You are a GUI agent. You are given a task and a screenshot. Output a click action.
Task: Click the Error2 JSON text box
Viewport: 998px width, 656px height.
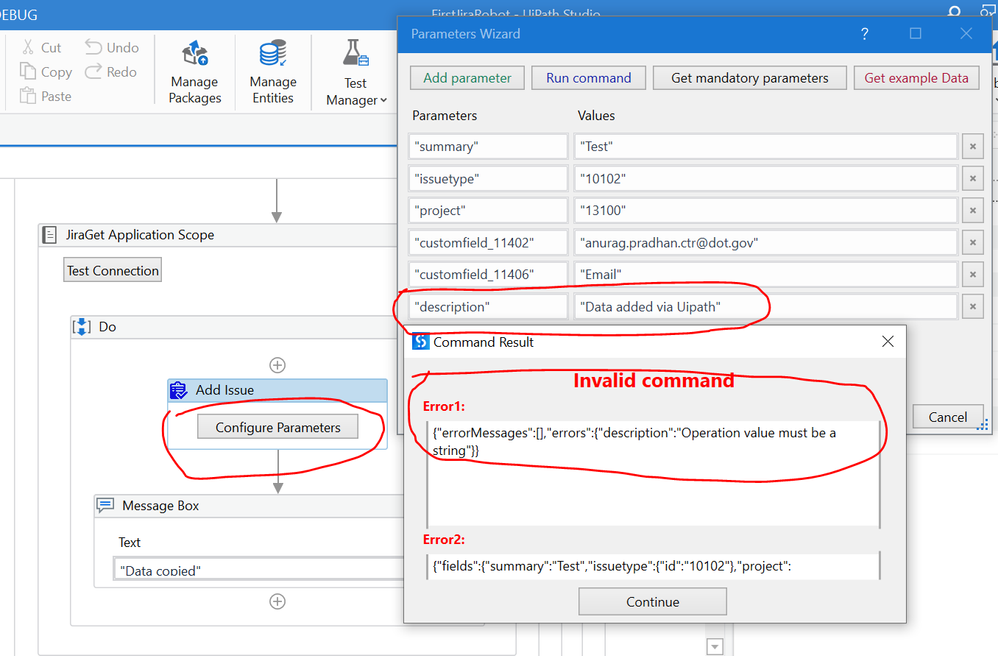653,566
